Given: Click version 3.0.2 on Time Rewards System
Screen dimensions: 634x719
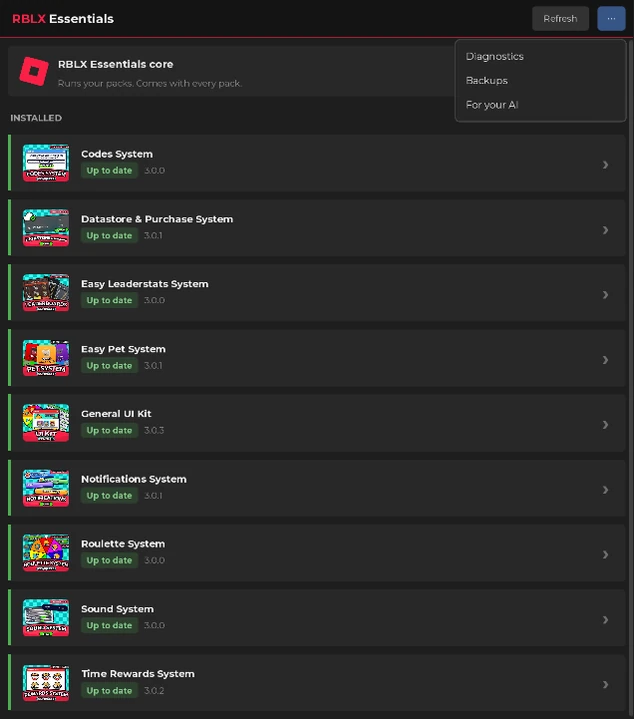Looking at the screenshot, I should [x=154, y=691].
